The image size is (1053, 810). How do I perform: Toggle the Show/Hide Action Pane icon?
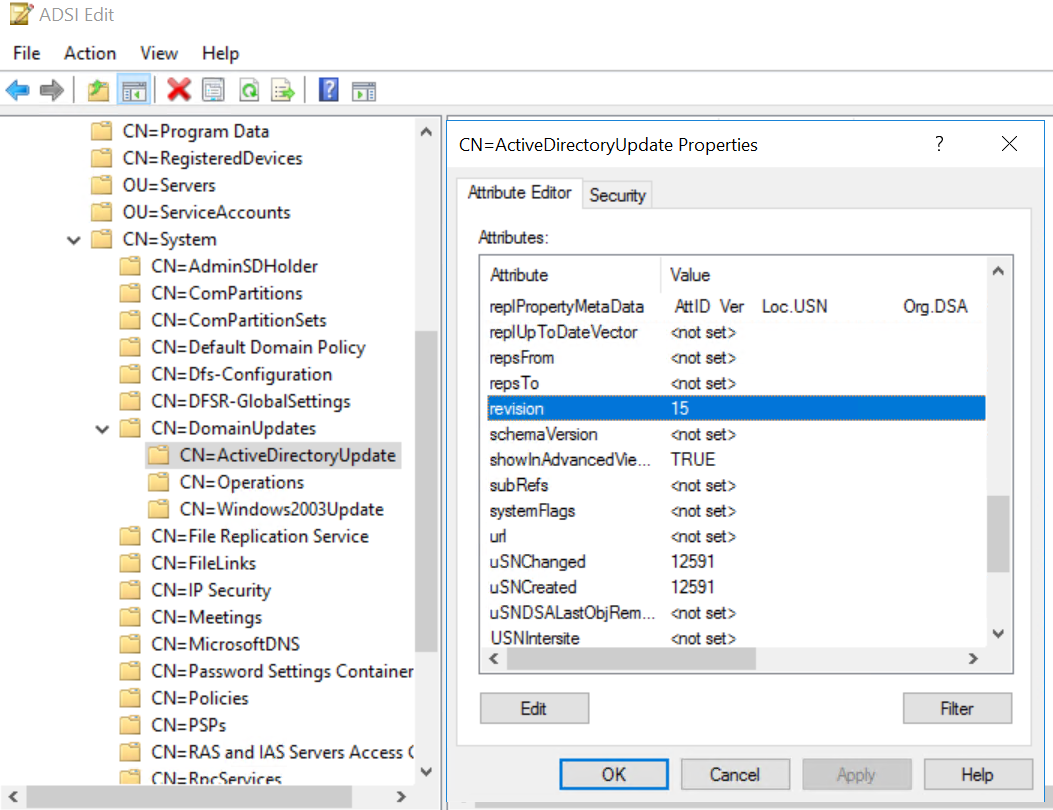(363, 91)
